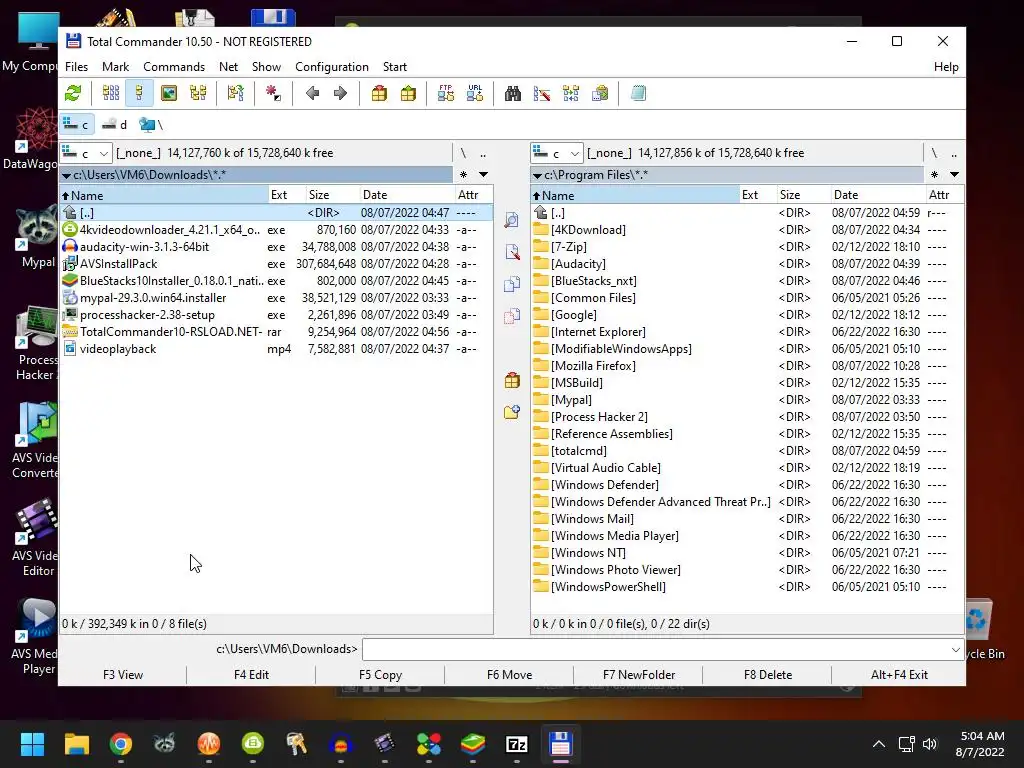The height and width of the screenshot is (768, 1024).
Task: Click the swap/invert selection toolbar icon
Action: pyautogui.click(x=236, y=93)
